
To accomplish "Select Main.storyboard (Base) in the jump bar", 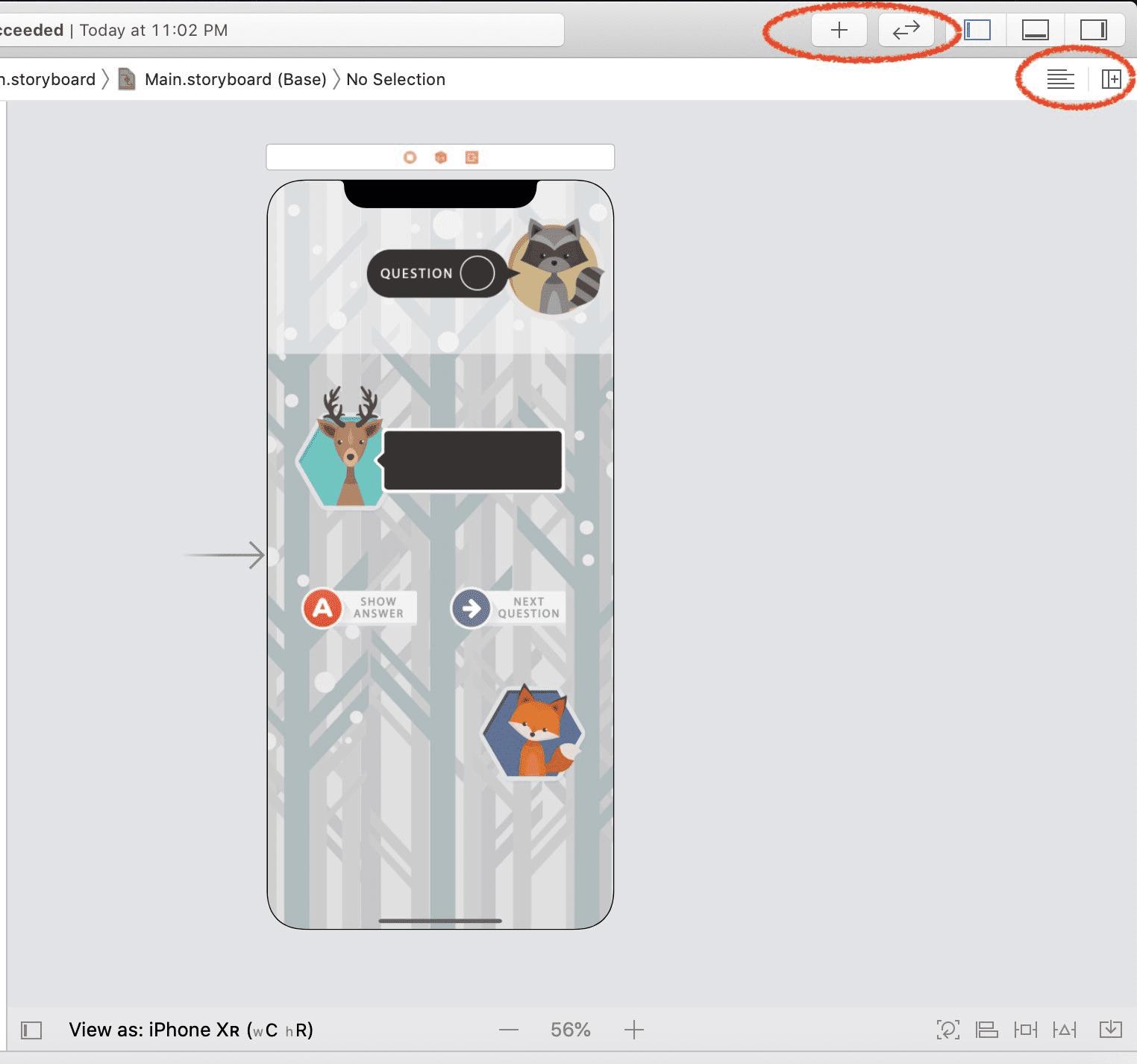I will tap(236, 79).
